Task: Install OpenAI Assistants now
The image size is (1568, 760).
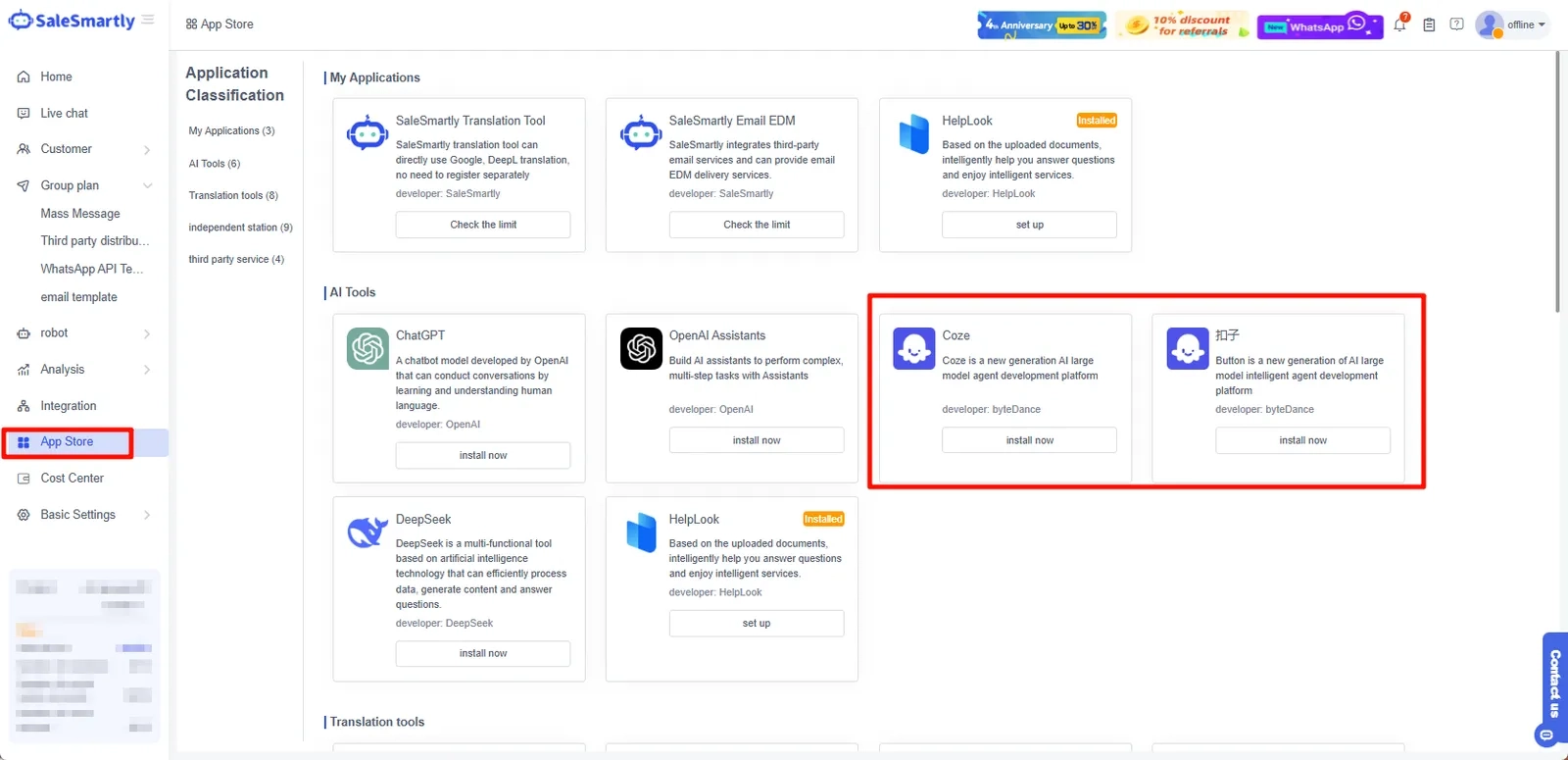Action: [757, 440]
